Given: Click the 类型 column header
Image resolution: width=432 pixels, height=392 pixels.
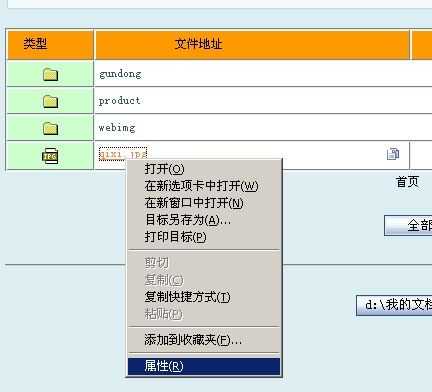Looking at the screenshot, I should tap(50, 45).
